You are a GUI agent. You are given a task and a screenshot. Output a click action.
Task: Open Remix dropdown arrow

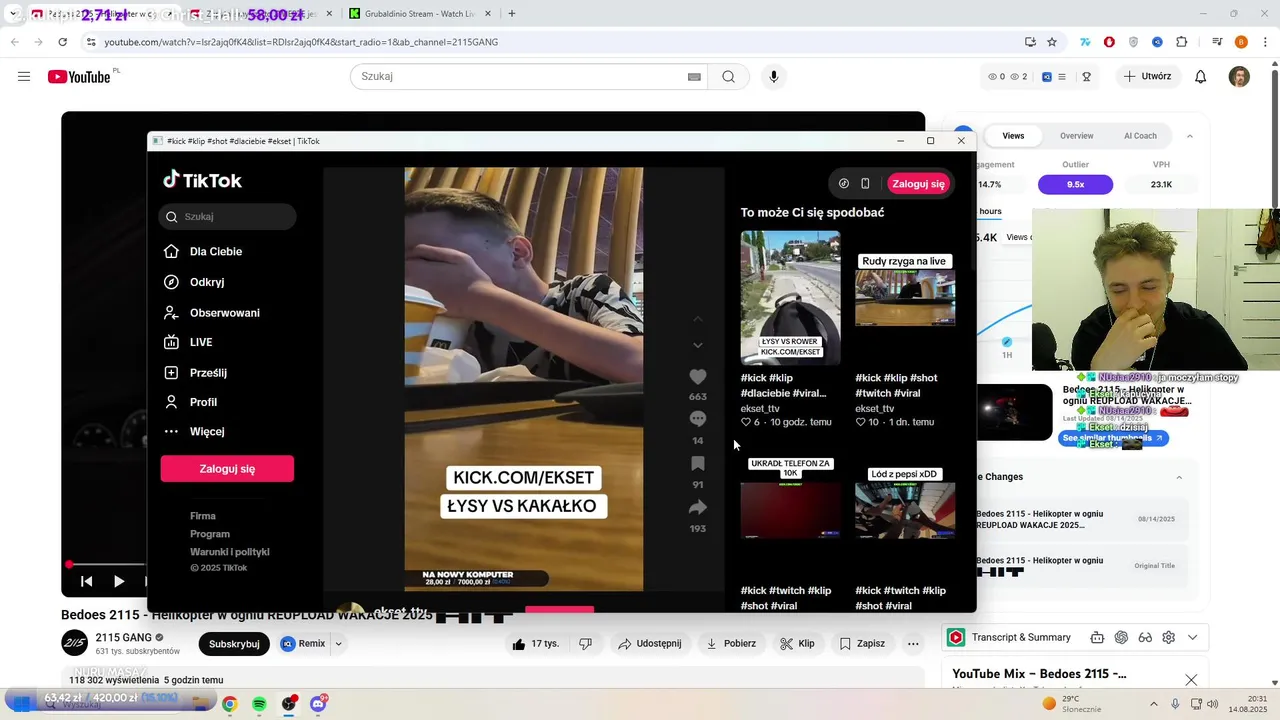point(338,644)
